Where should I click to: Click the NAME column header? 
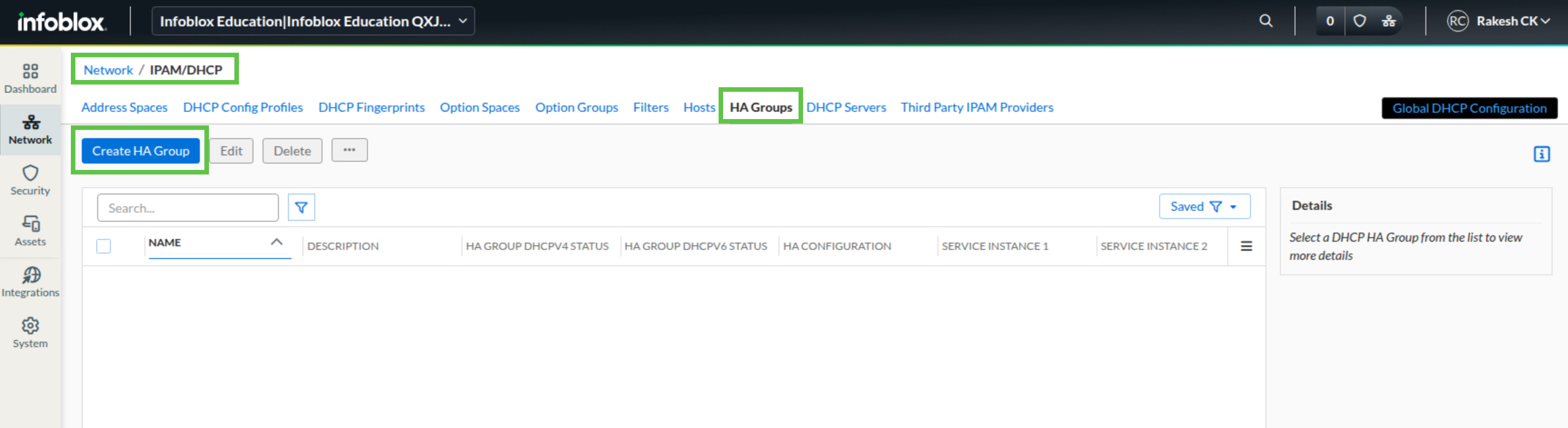click(x=164, y=242)
